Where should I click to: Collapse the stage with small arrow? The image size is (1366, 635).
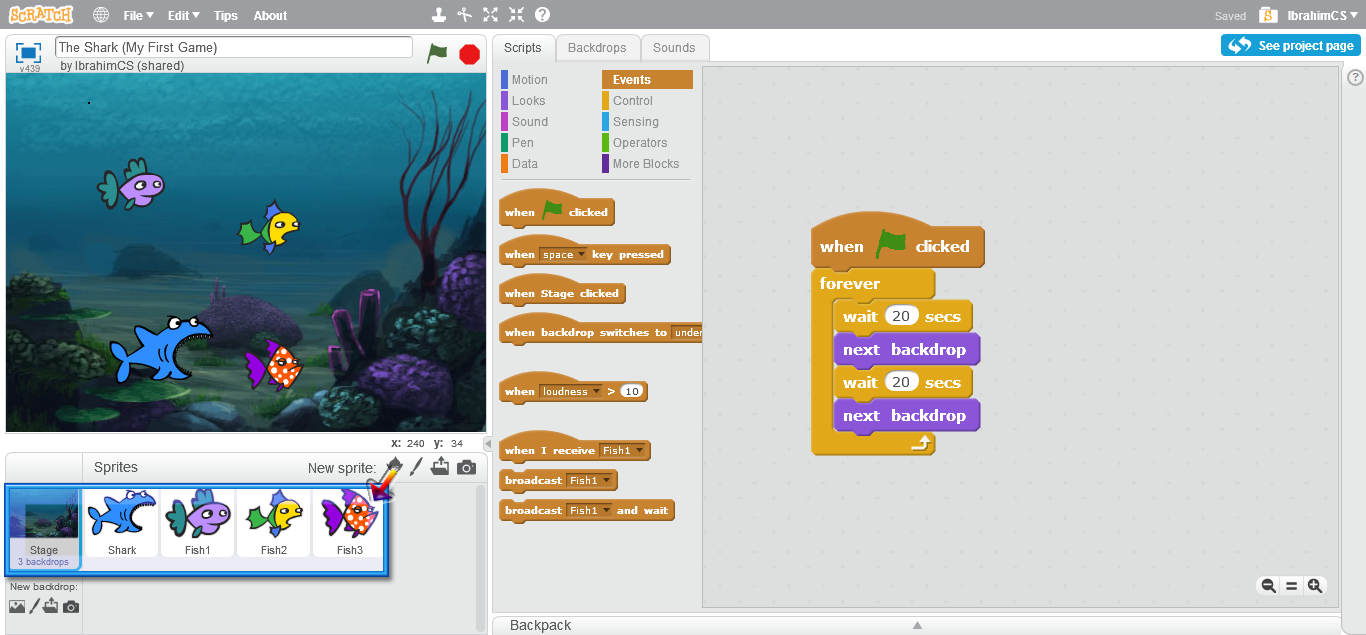488,443
